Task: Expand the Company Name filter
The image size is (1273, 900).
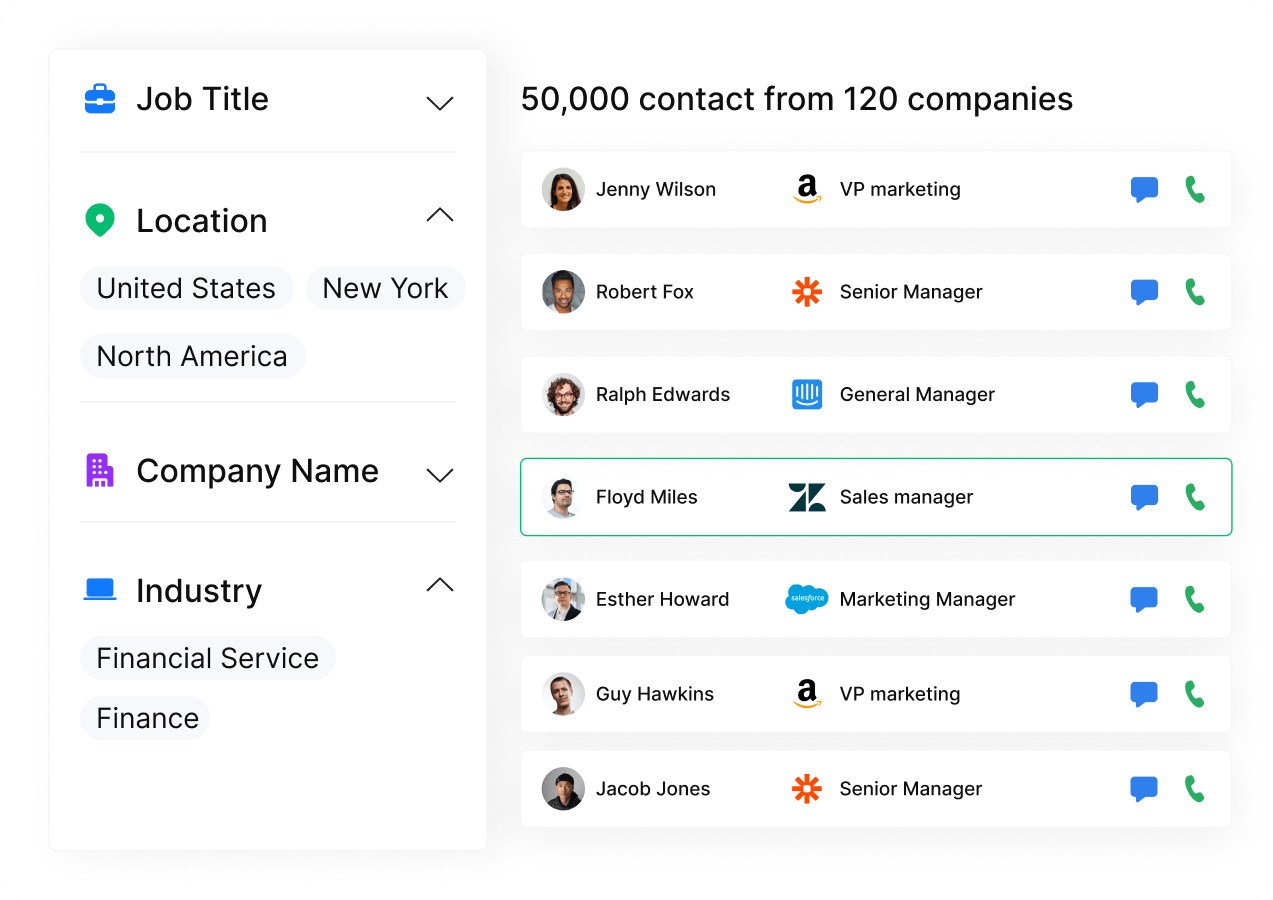Action: 440,475
